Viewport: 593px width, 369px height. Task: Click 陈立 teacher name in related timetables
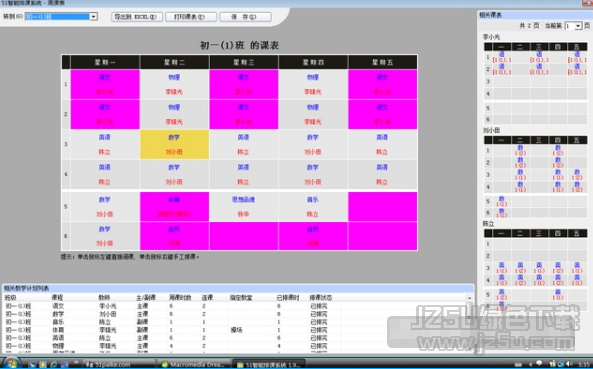[489, 224]
